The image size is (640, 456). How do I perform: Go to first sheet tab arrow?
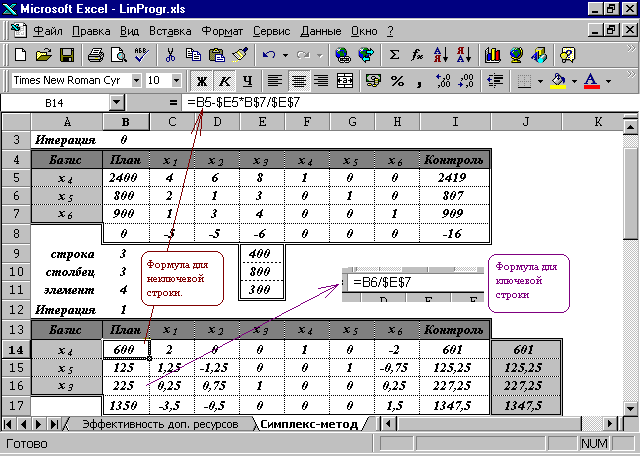click(x=8, y=424)
